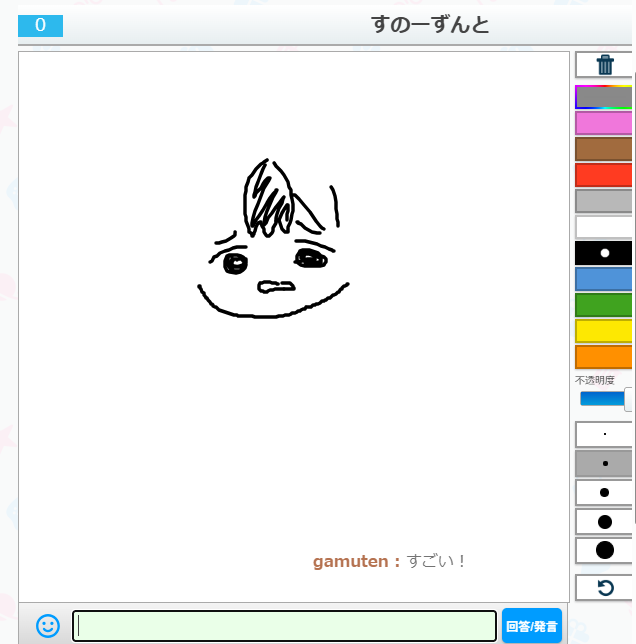This screenshot has width=636, height=644.
Task: Select the second largest brush size
Action: point(605,521)
